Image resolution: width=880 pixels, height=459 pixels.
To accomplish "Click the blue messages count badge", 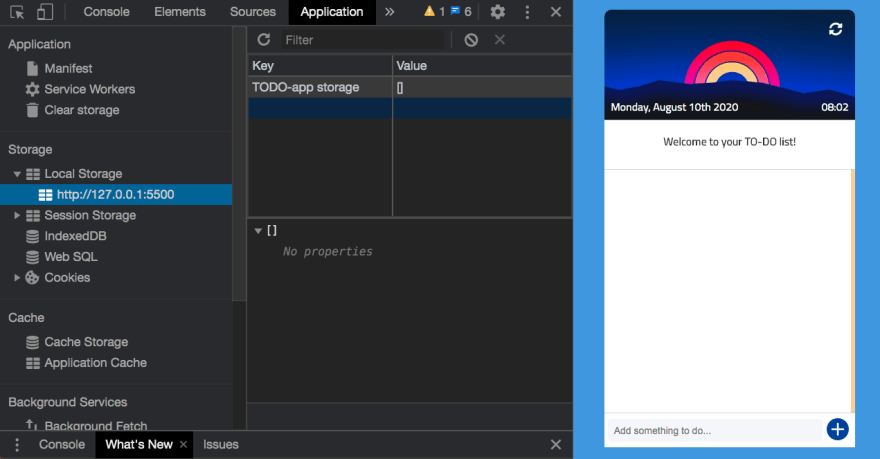I will (461, 11).
